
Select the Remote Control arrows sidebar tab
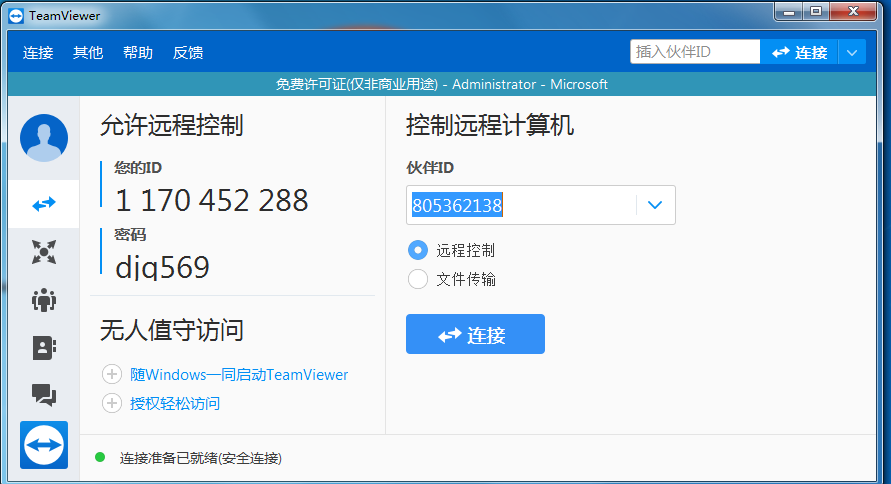click(x=44, y=204)
